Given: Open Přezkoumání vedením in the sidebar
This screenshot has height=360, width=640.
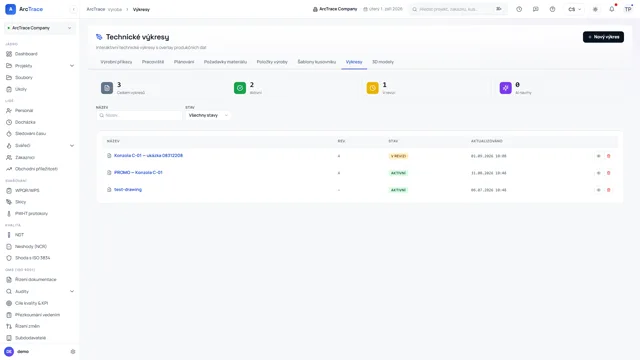Looking at the screenshot, I should tap(38, 315).
